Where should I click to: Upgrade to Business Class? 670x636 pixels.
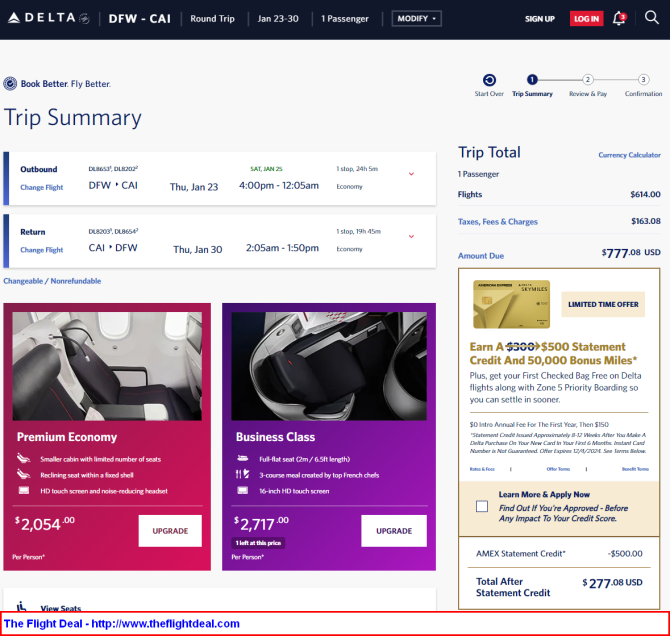point(394,531)
